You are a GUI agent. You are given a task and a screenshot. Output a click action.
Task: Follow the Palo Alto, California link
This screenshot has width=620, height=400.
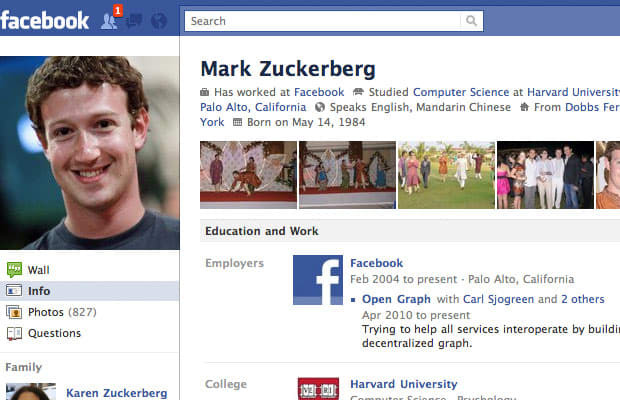[253, 107]
